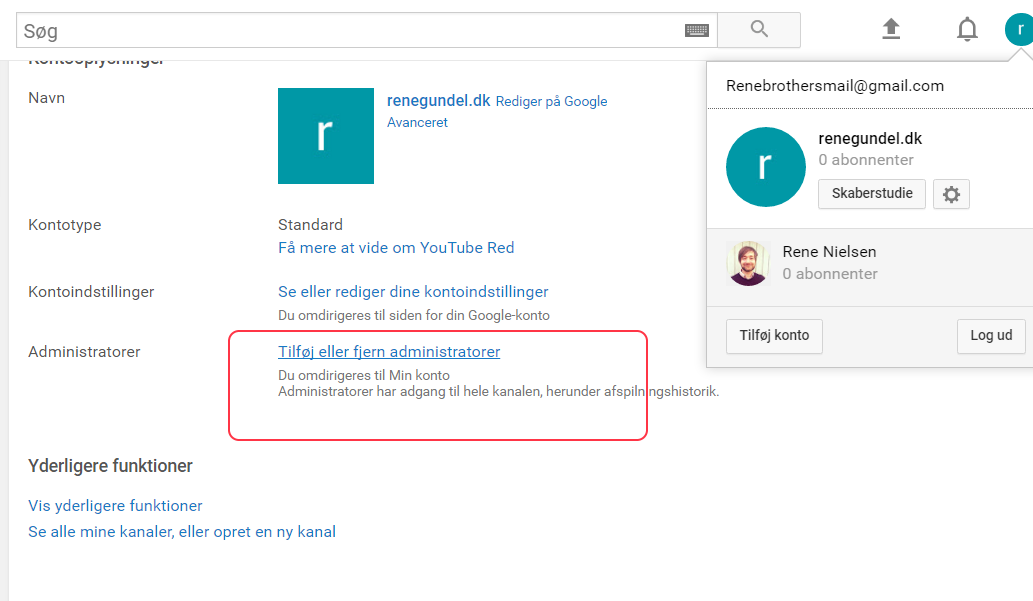The image size is (1033, 601).
Task: Click the Administratorer label
Action: coord(84,352)
